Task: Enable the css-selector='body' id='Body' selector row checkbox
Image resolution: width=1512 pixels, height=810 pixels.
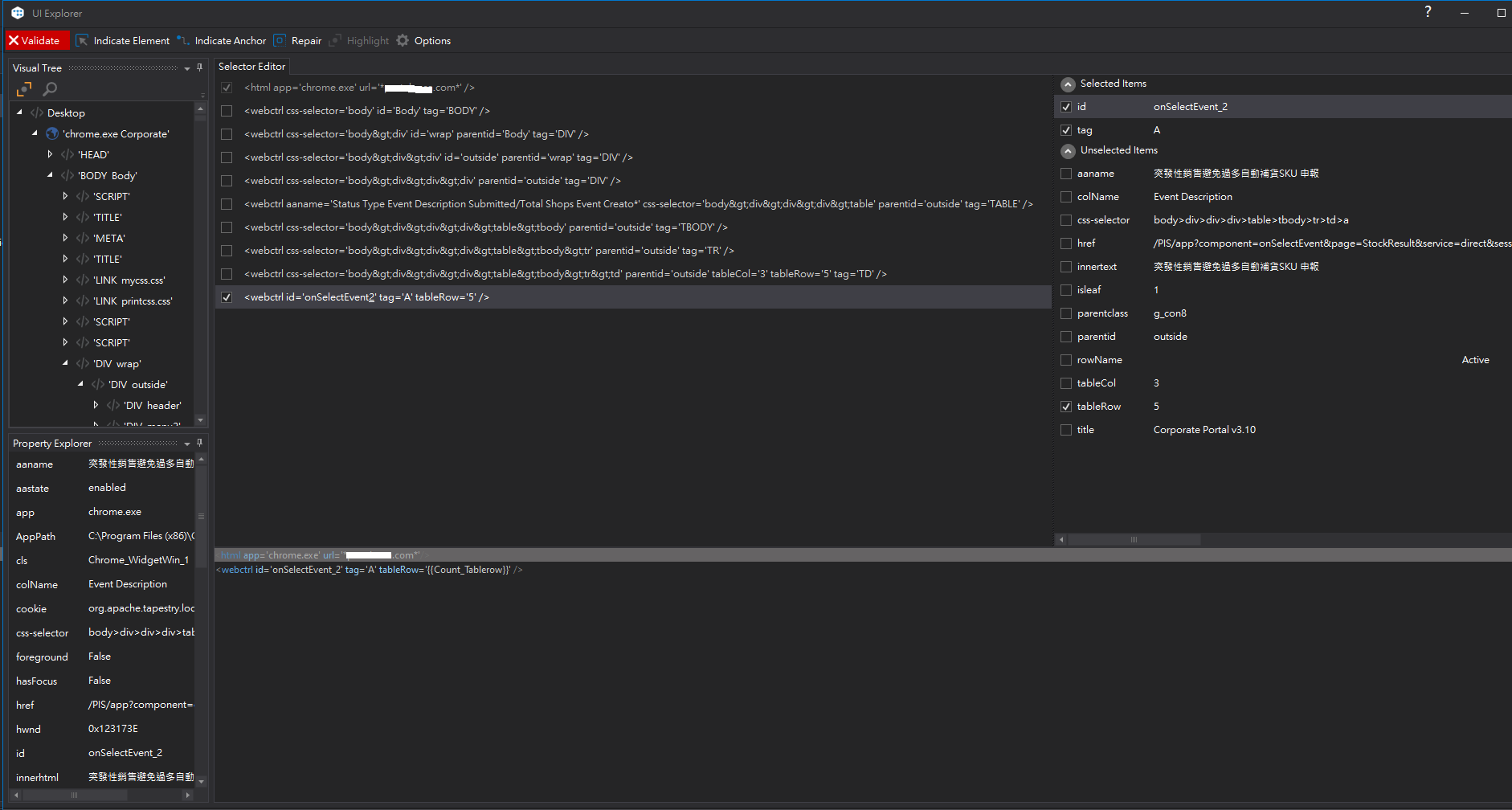Action: [227, 111]
